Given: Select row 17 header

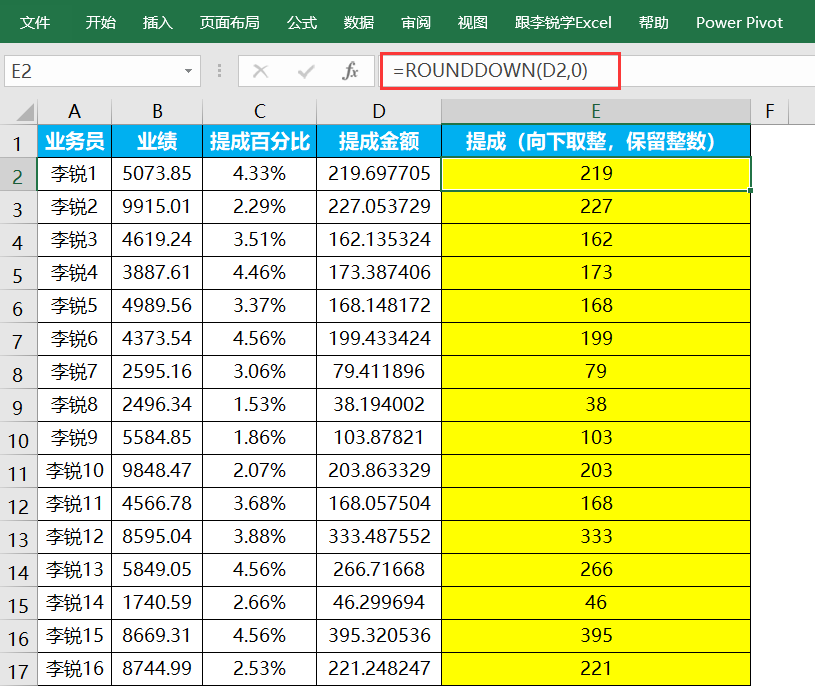Looking at the screenshot, I should pyautogui.click(x=18, y=669).
